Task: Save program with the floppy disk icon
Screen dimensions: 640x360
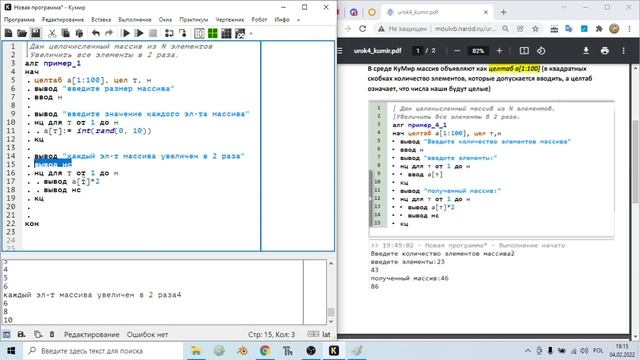Action: pos(36,33)
